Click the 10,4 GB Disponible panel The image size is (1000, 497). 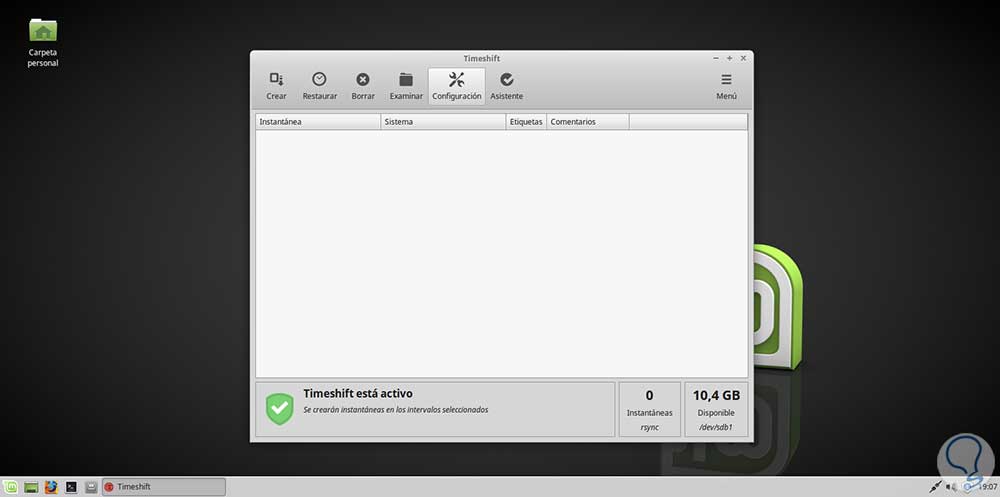coord(716,410)
